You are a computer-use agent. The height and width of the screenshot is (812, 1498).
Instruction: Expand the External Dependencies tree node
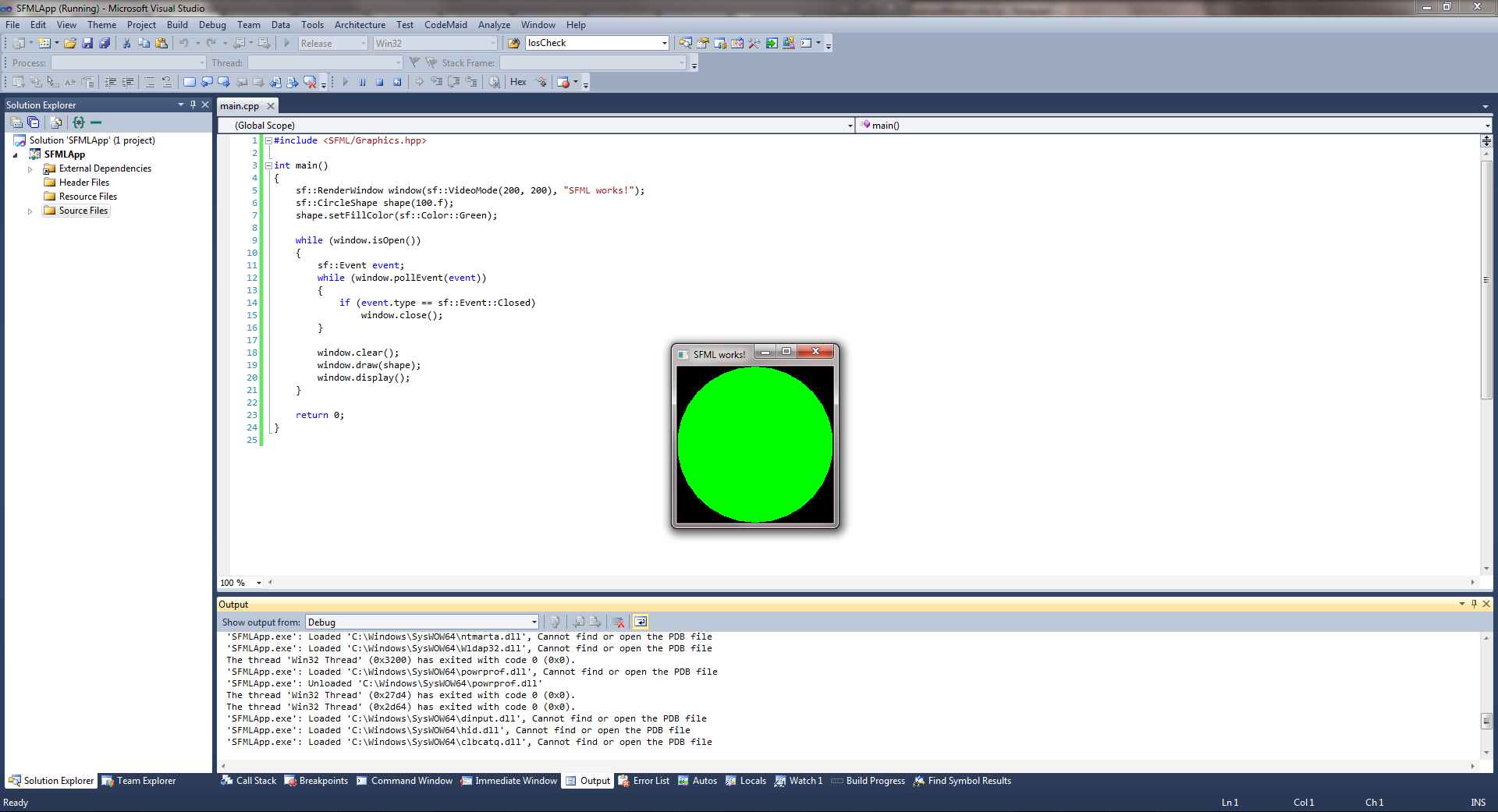tap(30, 169)
